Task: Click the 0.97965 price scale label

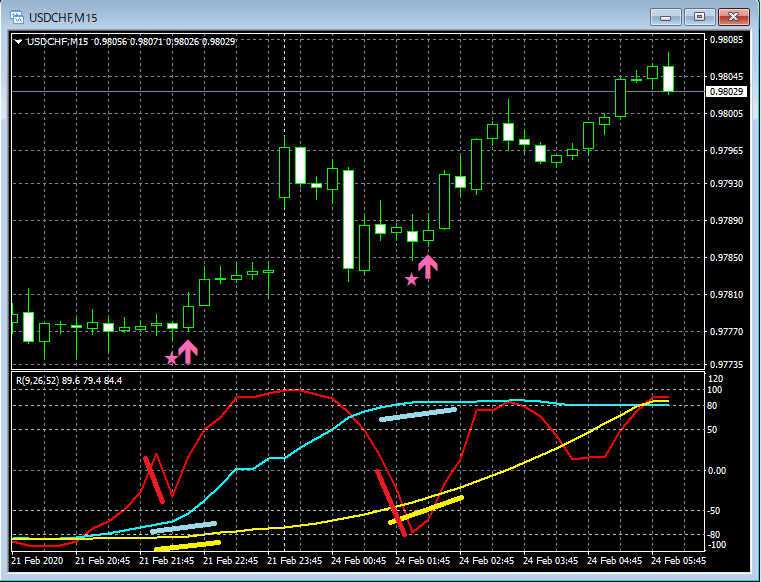Action: tap(726, 150)
